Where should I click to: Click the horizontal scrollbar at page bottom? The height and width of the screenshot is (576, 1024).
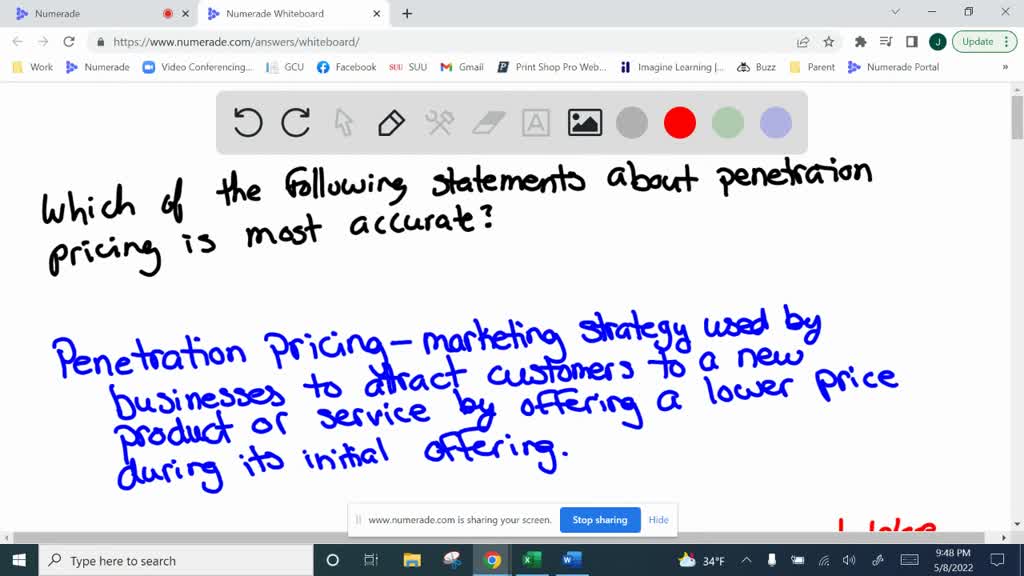point(499,537)
